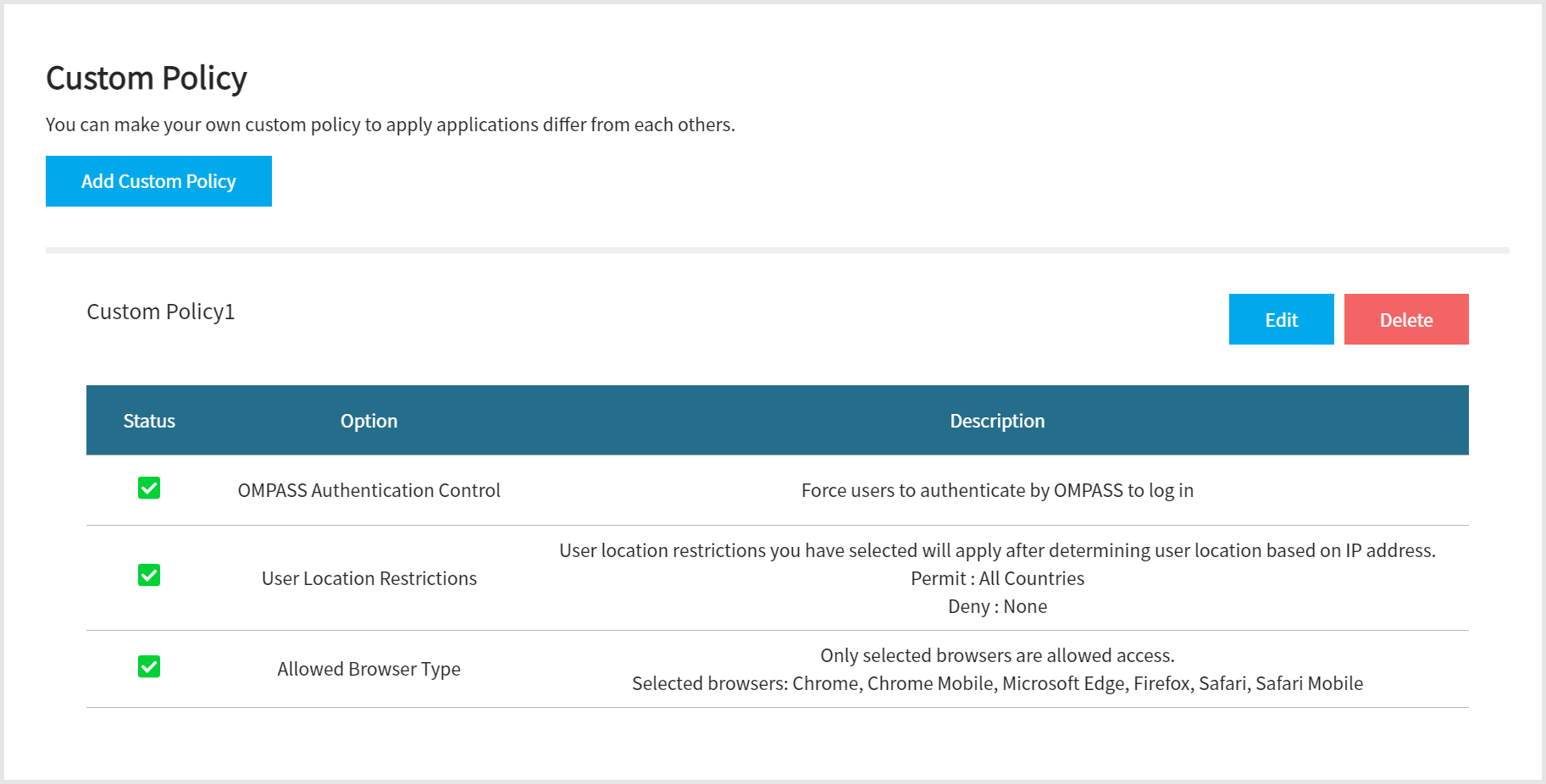Toggle User Location Restrictions status checkbox
Screen dimensions: 1546x784
149,576
